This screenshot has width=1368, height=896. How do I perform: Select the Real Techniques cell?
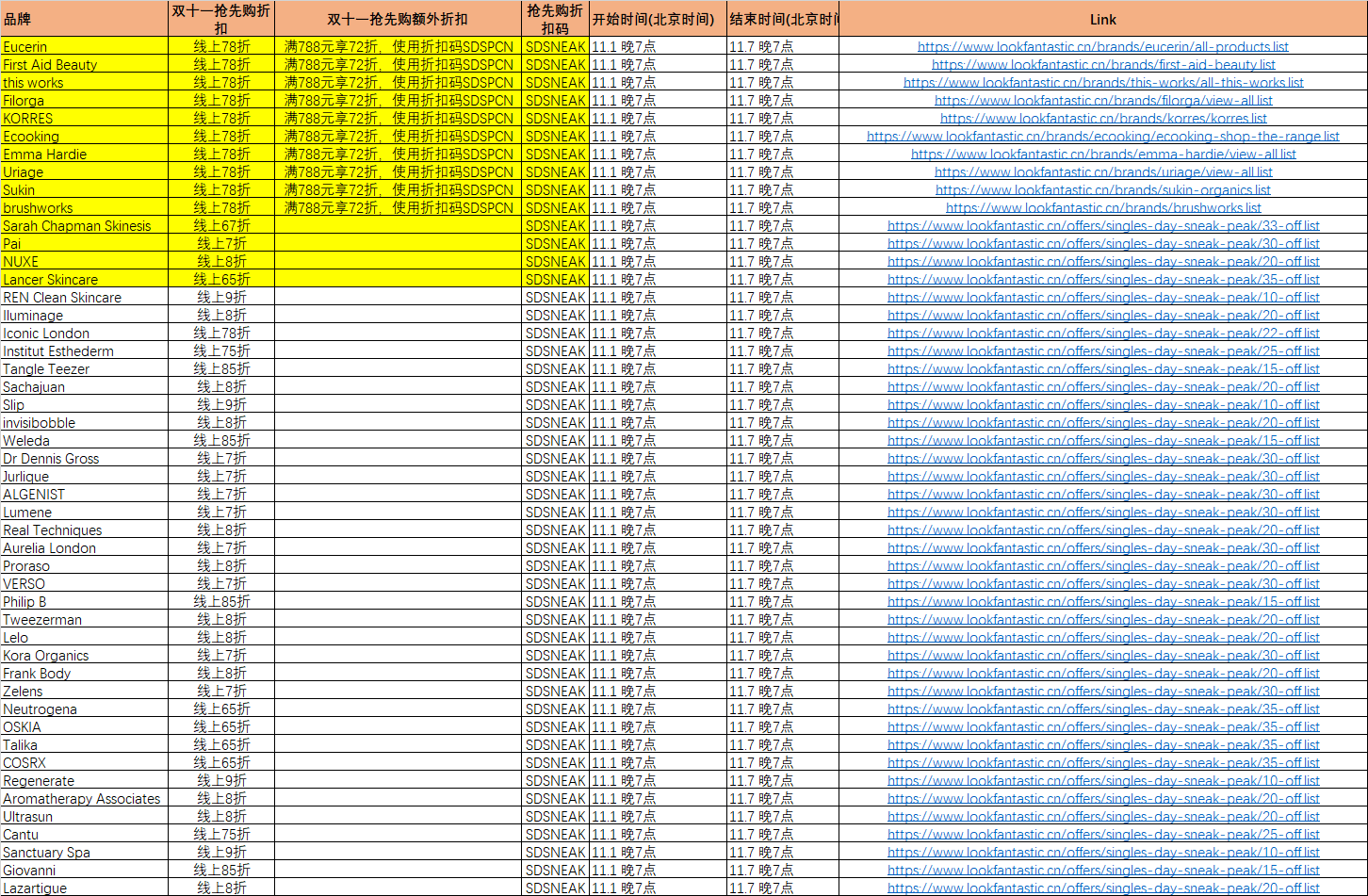coord(85,529)
